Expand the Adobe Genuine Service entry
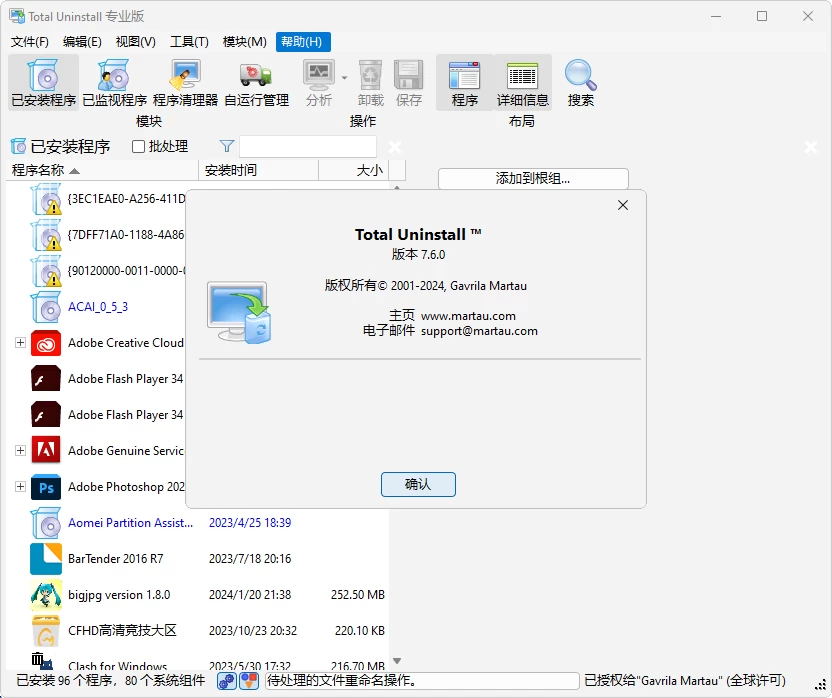The image size is (832, 698). point(20,450)
